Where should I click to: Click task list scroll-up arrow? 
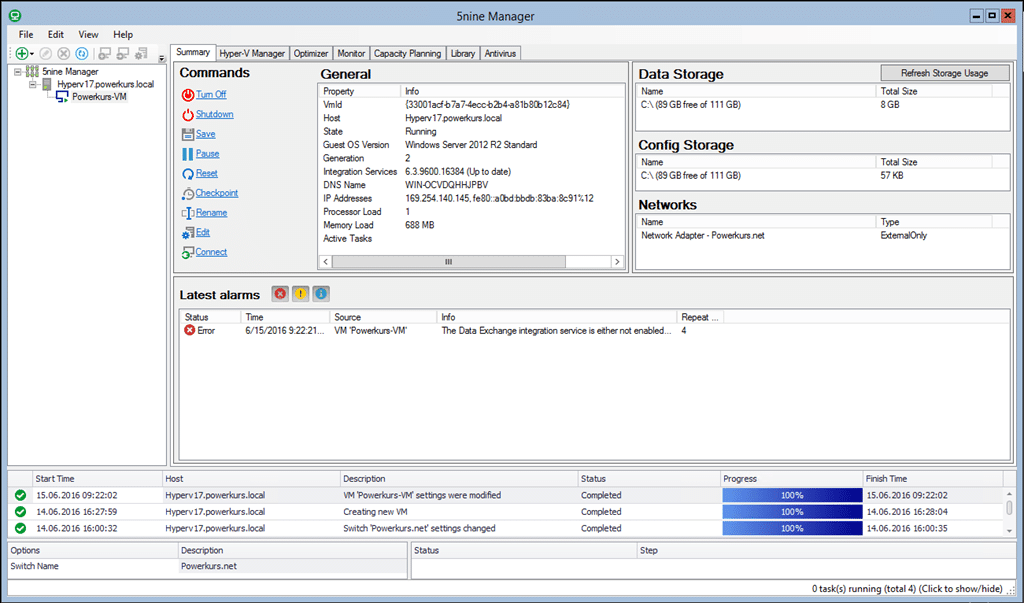(x=1009, y=494)
